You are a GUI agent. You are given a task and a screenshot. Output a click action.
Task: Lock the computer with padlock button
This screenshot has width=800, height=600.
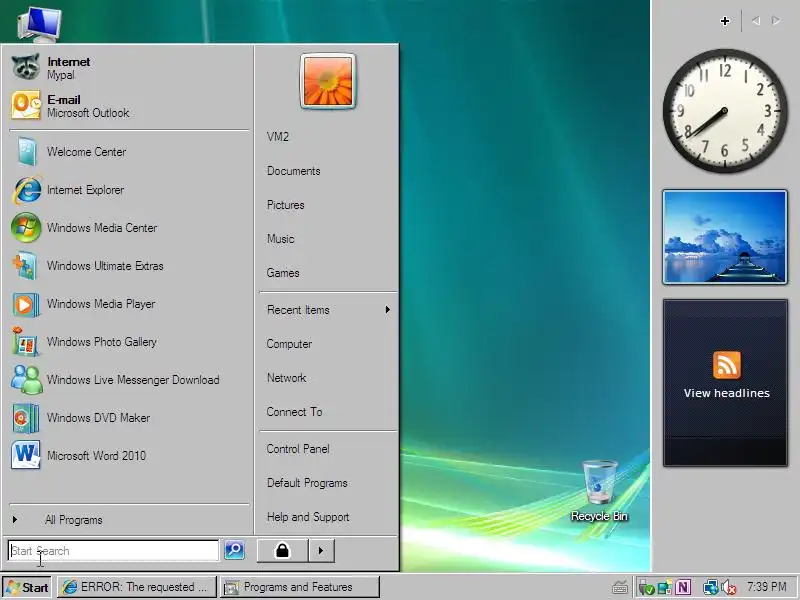[282, 551]
